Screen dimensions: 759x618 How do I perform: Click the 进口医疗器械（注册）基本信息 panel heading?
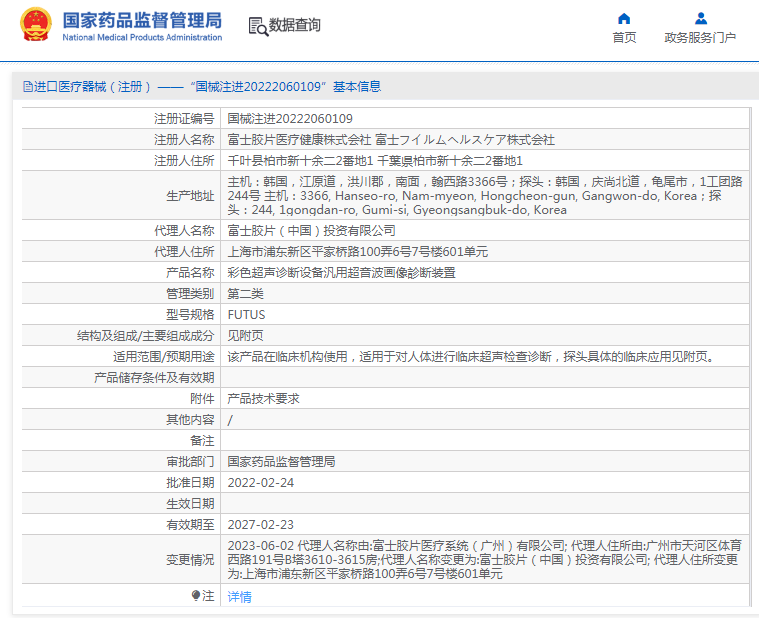tap(202, 87)
